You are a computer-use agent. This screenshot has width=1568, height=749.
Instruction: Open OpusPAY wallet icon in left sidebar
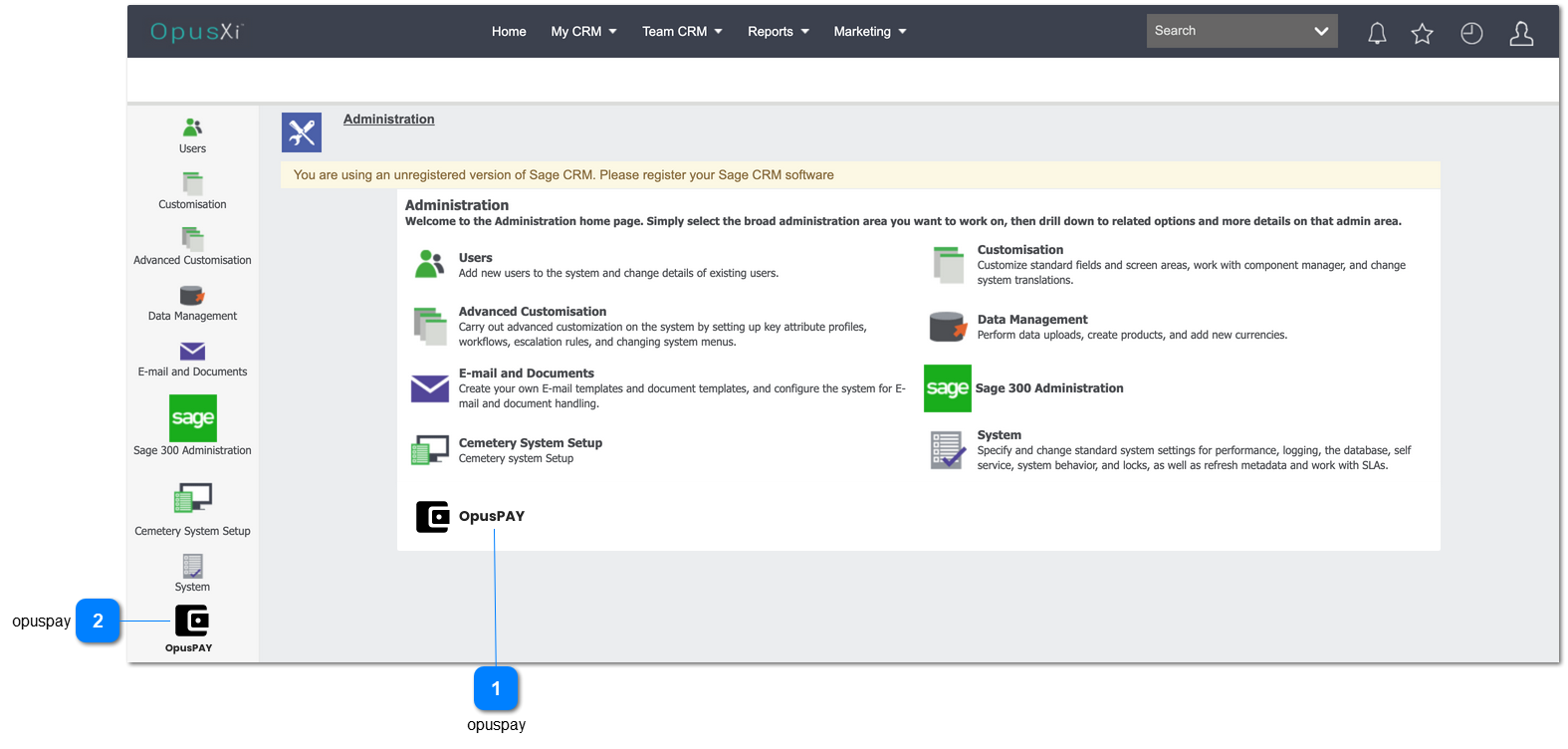coord(191,621)
